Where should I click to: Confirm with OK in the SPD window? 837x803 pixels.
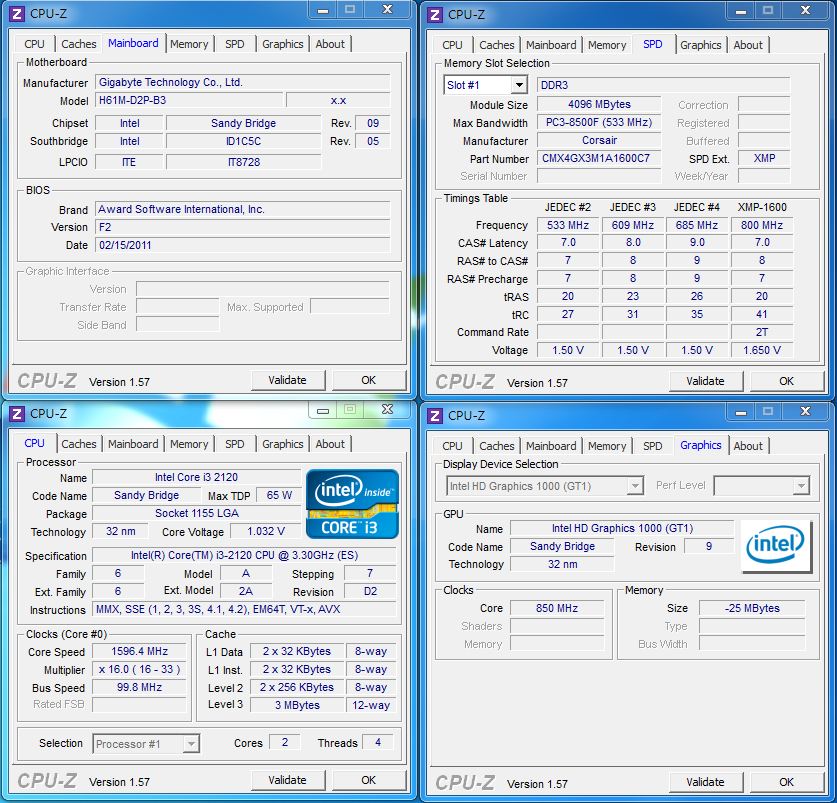point(786,381)
